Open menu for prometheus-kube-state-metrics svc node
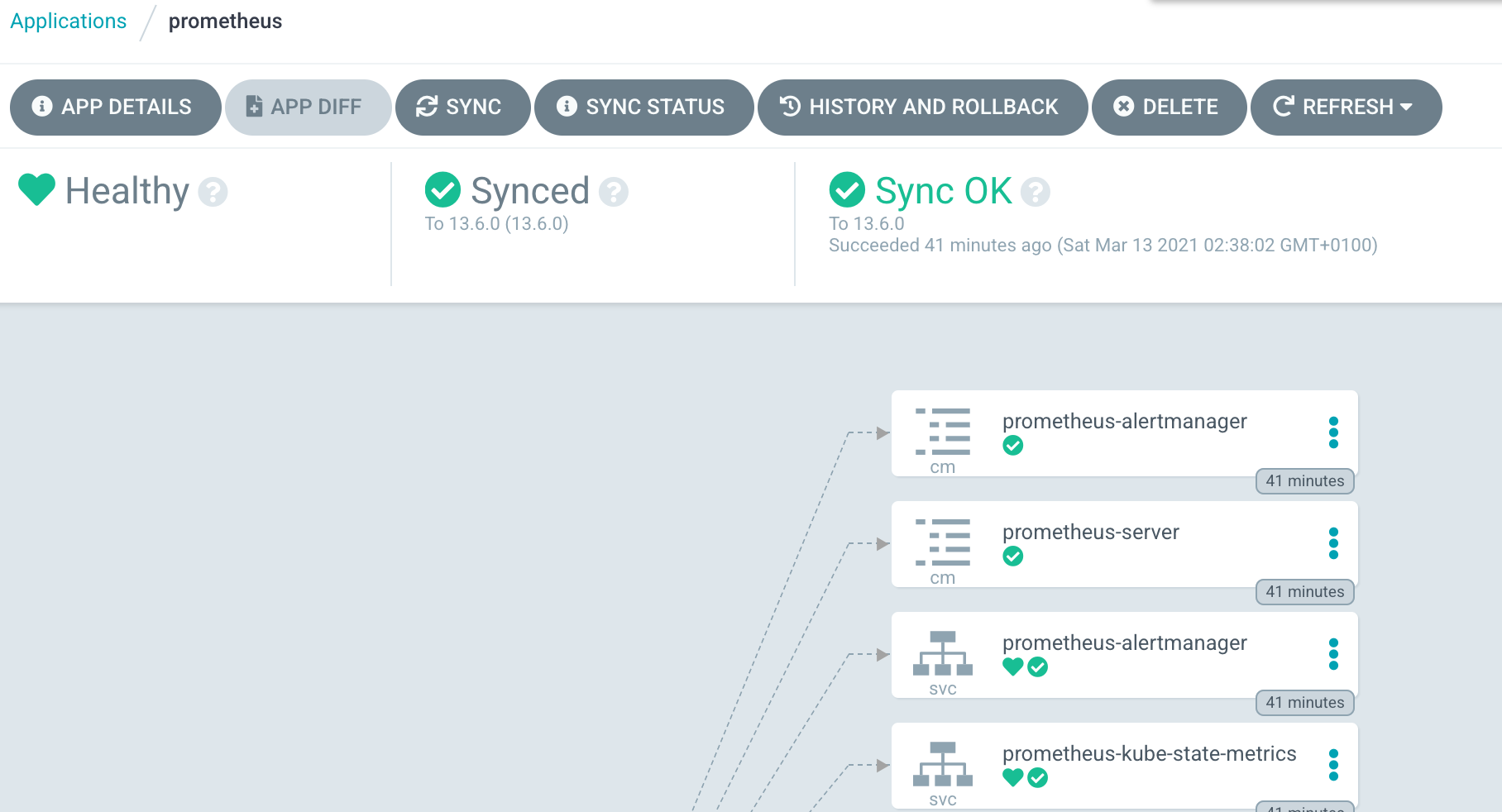 pyautogui.click(x=1333, y=765)
